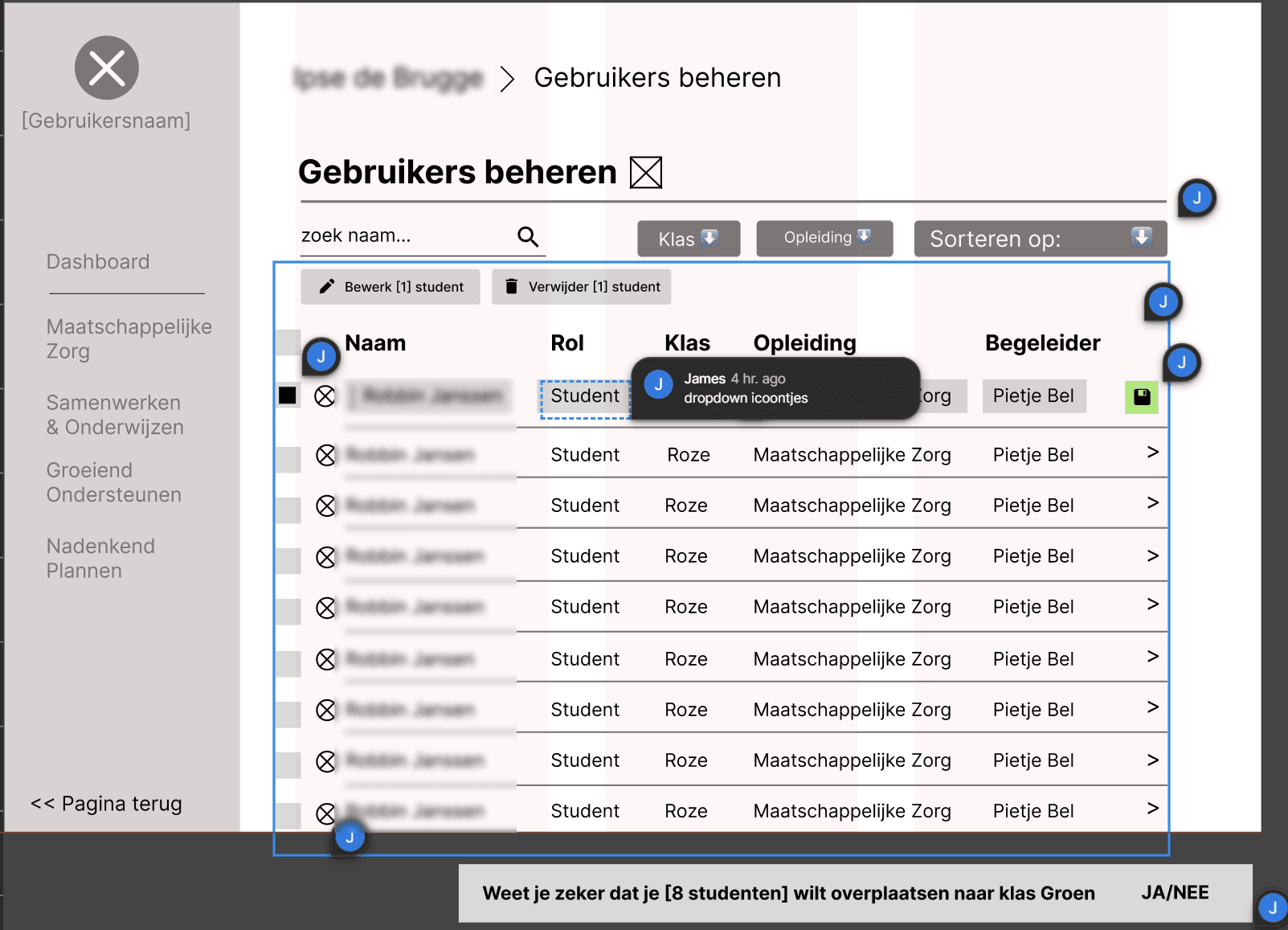Click the search magnifier icon
The height and width of the screenshot is (930, 1288).
tap(528, 236)
